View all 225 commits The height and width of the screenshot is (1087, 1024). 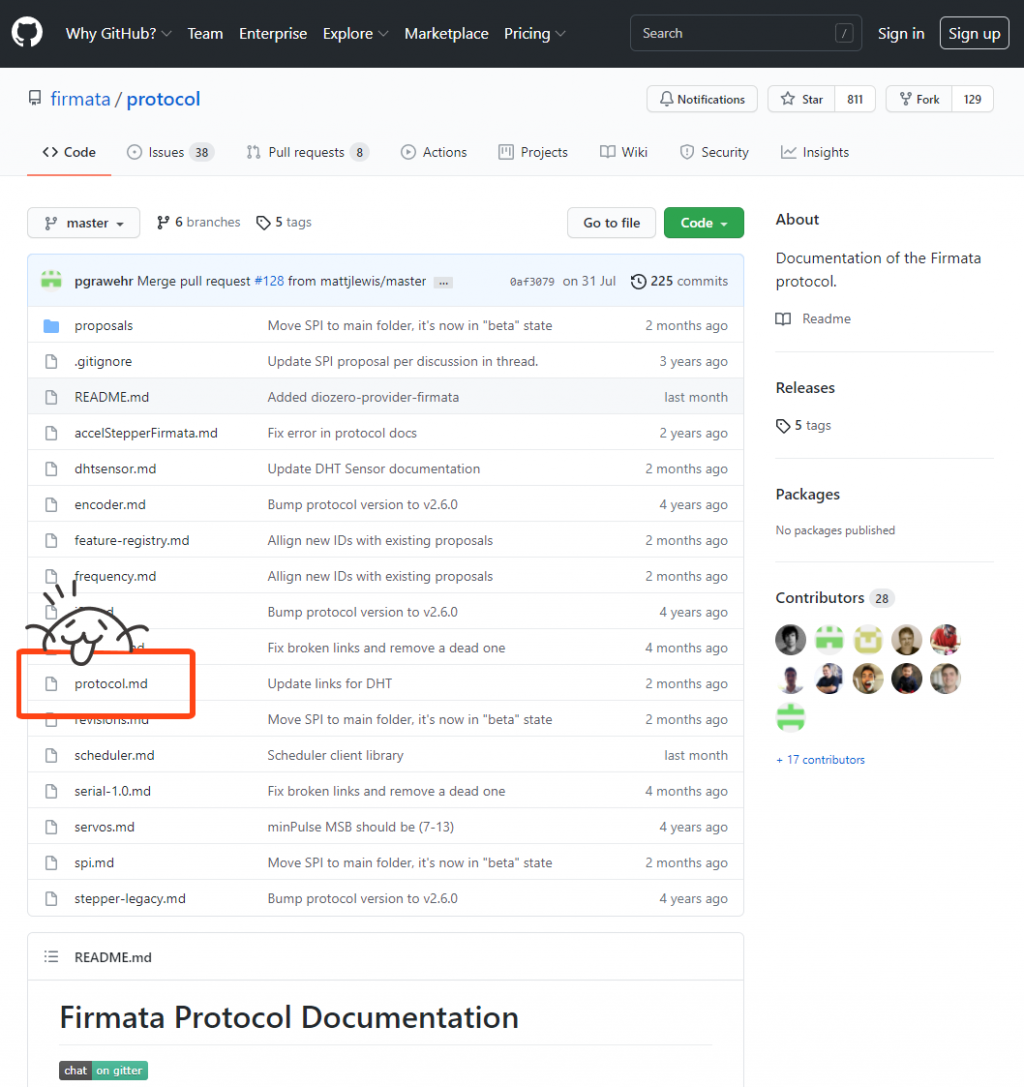coord(679,281)
